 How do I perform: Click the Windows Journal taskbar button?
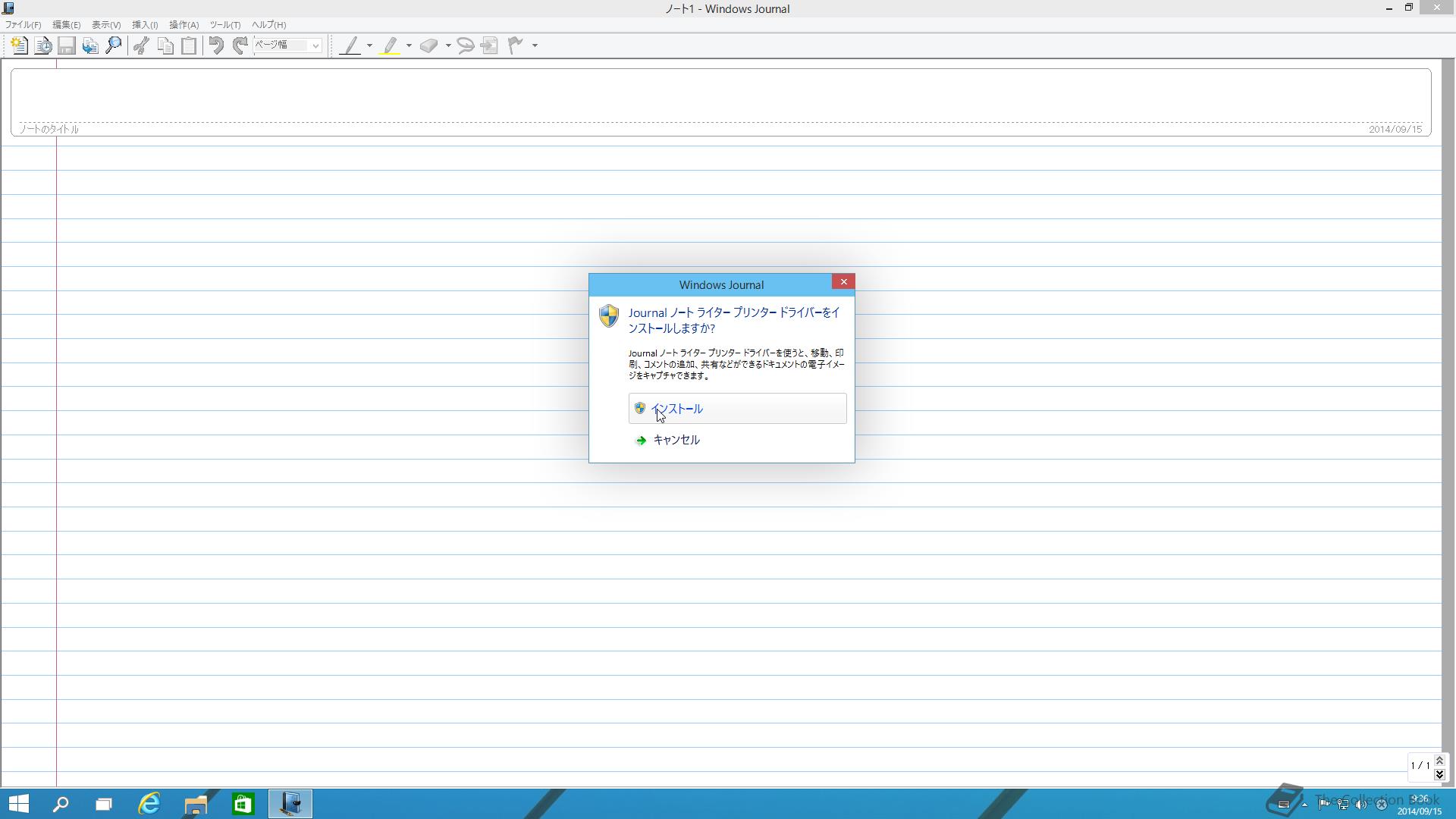tap(290, 804)
